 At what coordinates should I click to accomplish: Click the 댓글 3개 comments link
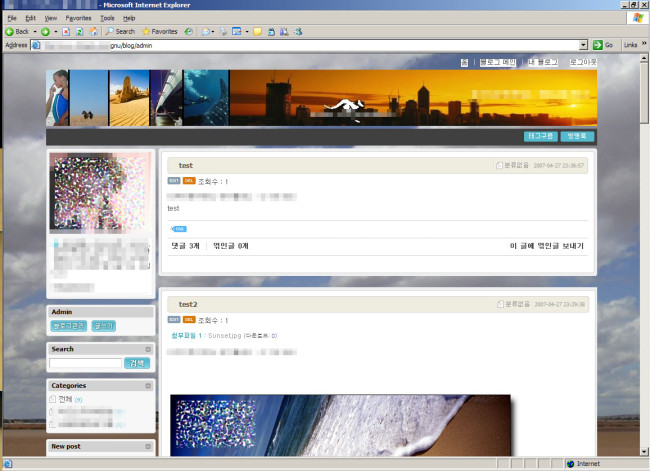[185, 246]
